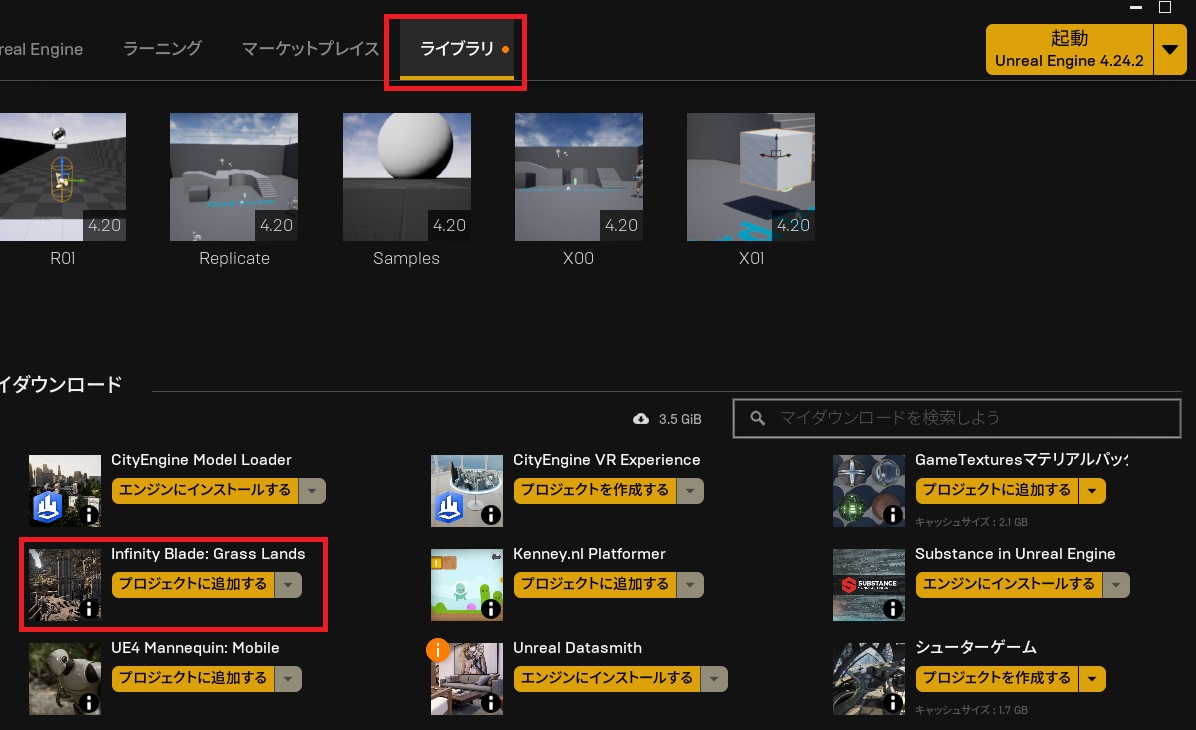Click the CityEngine Model Loader thumbnail
This screenshot has width=1196, height=730.
pyautogui.click(x=65, y=490)
